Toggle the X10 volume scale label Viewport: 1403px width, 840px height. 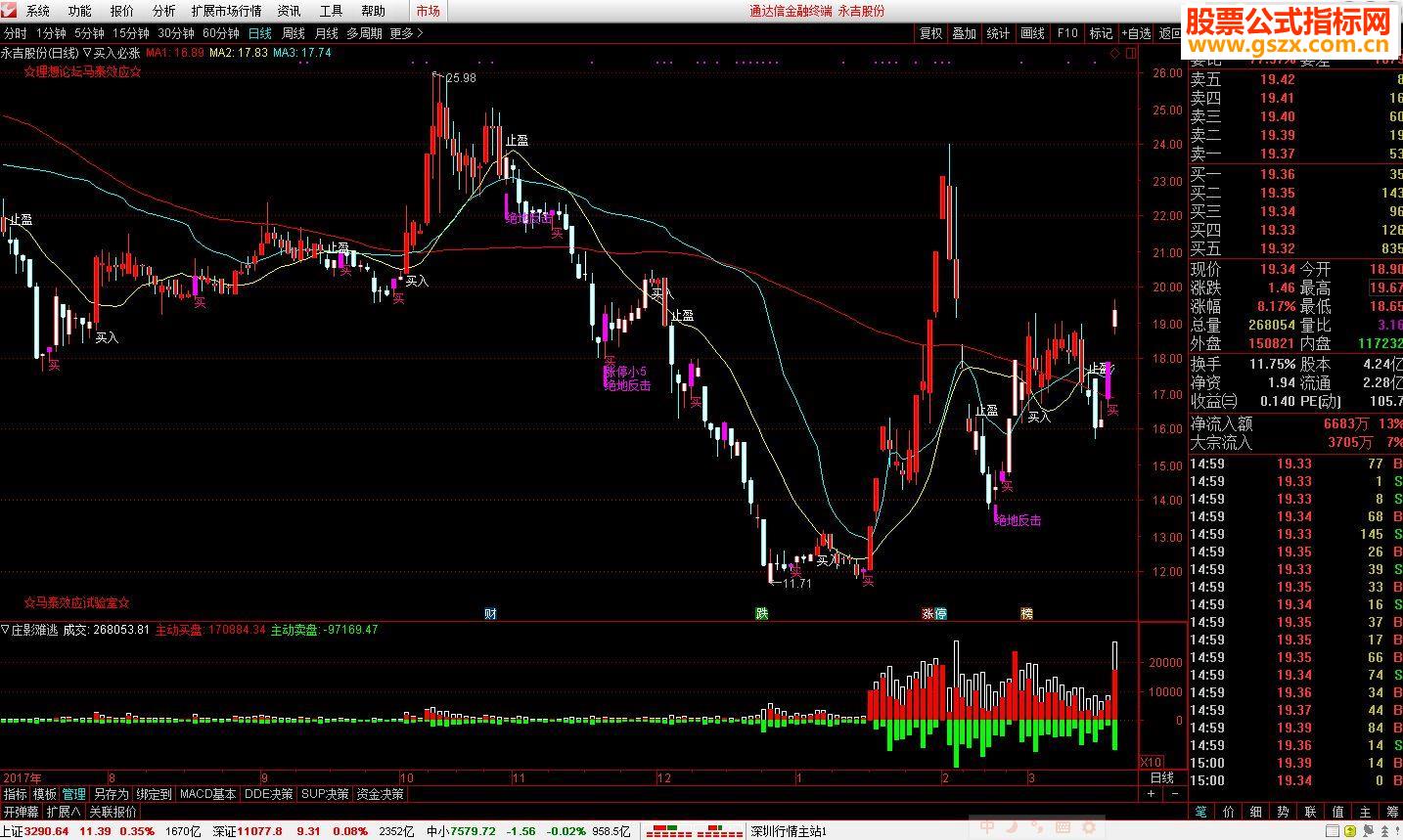click(x=1152, y=762)
